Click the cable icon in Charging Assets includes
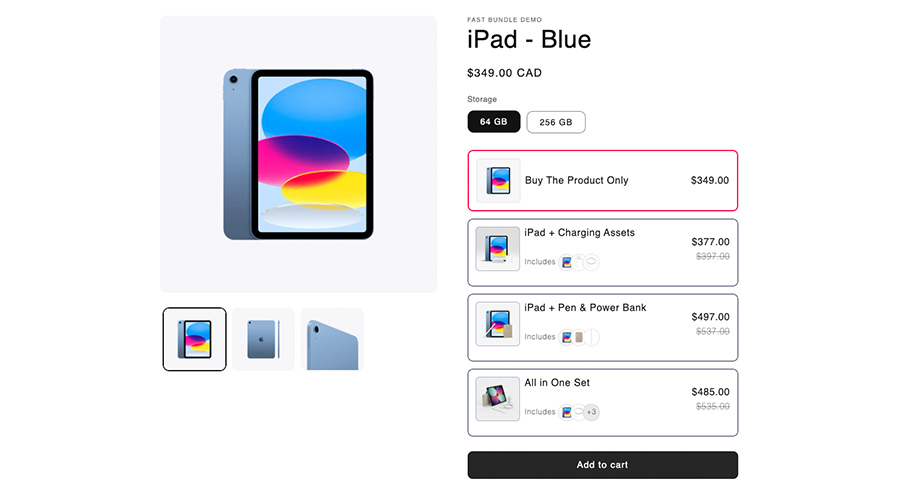The image size is (900, 500). click(591, 262)
